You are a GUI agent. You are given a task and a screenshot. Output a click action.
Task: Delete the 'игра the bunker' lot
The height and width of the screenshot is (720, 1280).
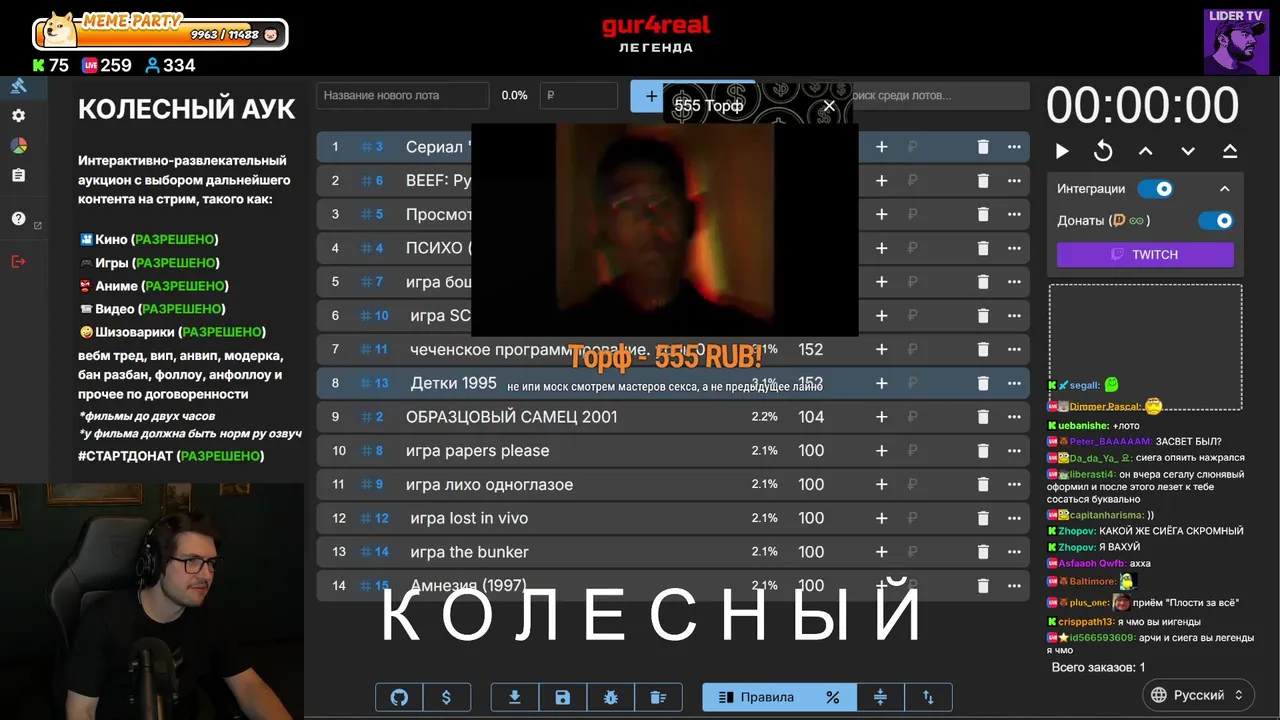[x=982, y=552]
